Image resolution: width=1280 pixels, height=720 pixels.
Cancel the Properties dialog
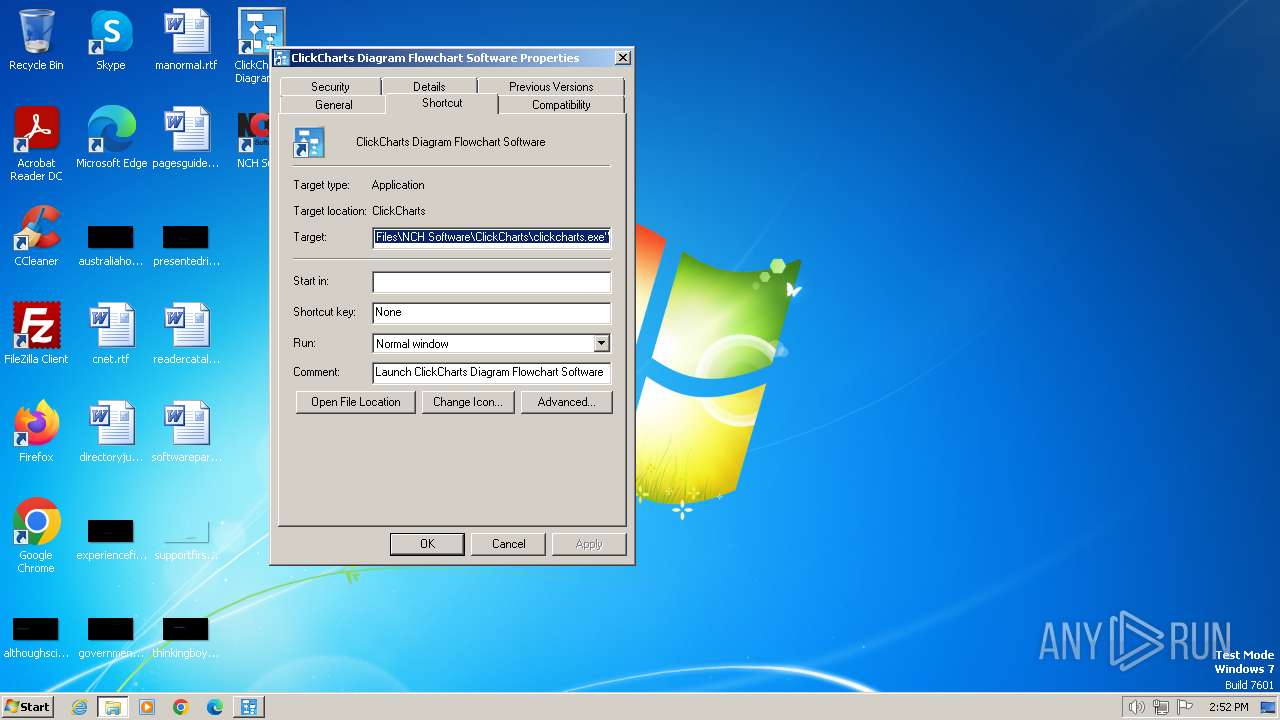pyautogui.click(x=508, y=544)
